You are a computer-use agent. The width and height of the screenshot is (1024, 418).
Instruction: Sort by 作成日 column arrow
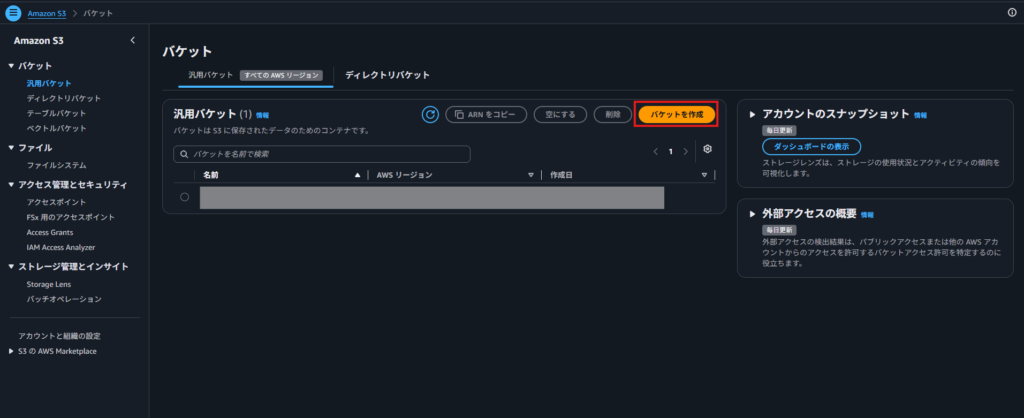coord(704,175)
